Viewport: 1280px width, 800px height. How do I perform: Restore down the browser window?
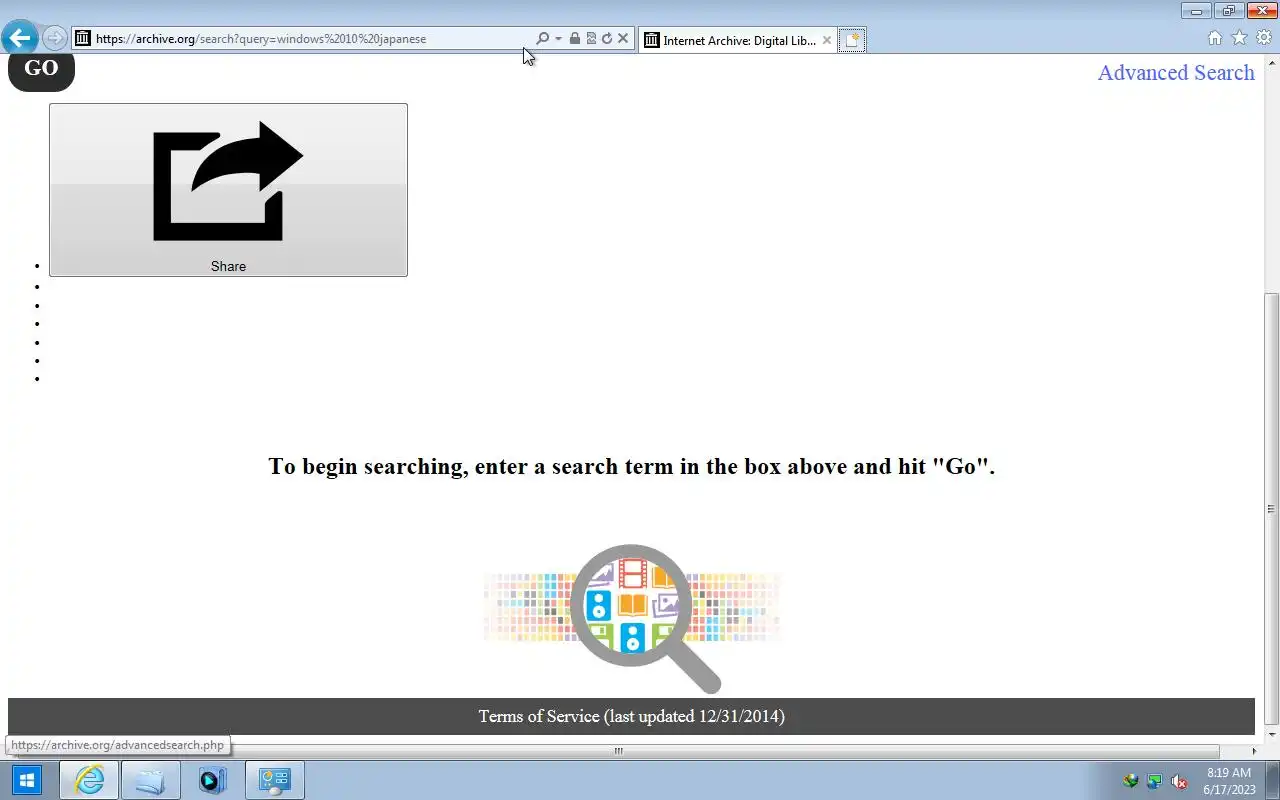click(x=1229, y=11)
